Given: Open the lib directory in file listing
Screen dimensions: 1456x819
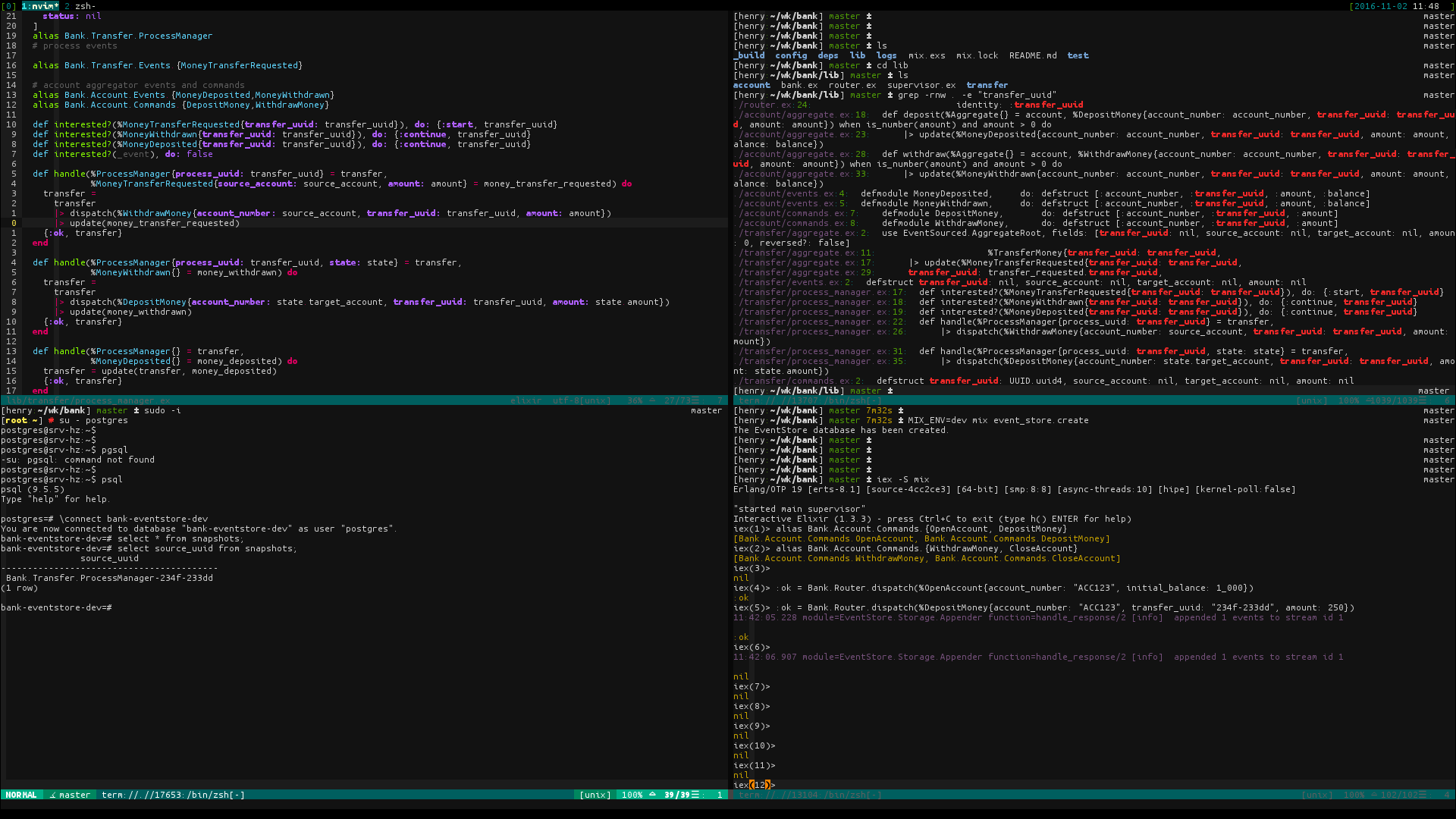Looking at the screenshot, I should pos(866,55).
